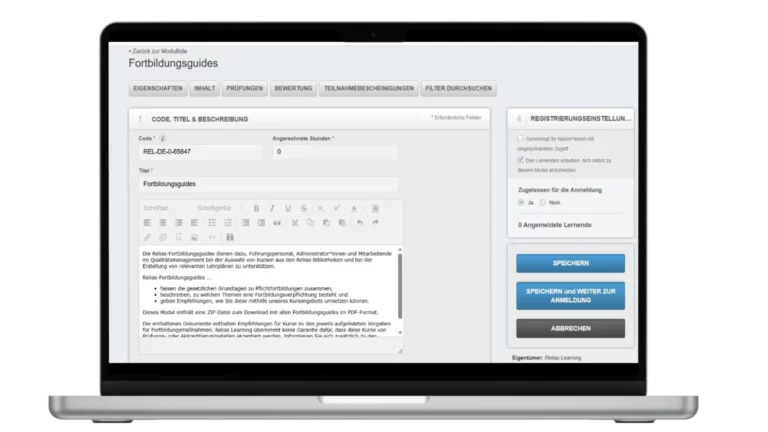This screenshot has height=432, width=768.
Task: Justify text in editor
Action: (x=194, y=223)
